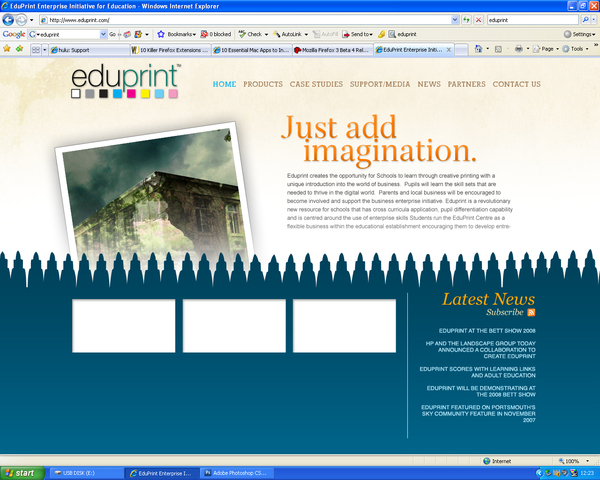Viewport: 600px width, 480px height.
Task: Open the Send to menu
Action: 357,34
